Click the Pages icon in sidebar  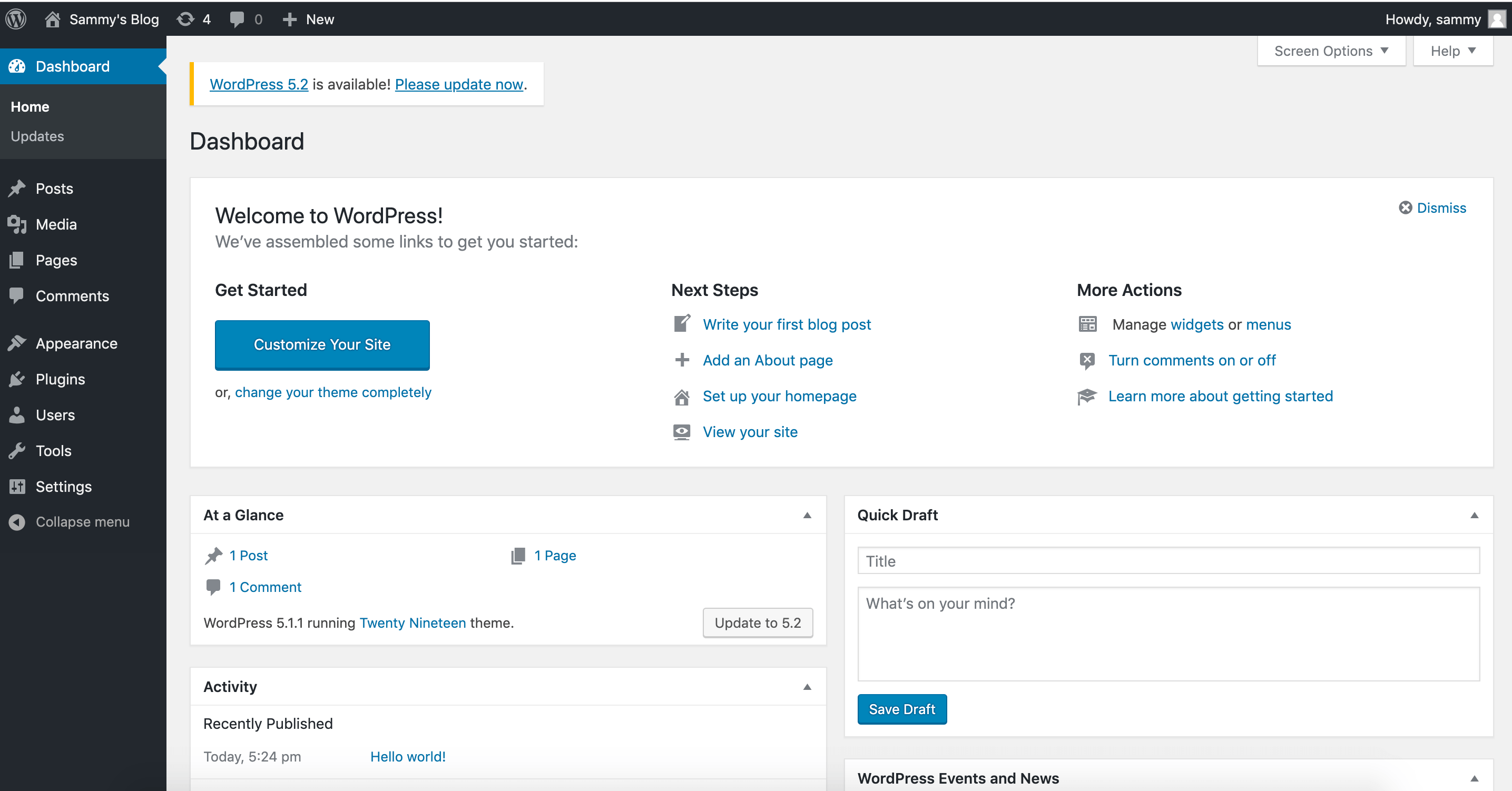coord(18,260)
